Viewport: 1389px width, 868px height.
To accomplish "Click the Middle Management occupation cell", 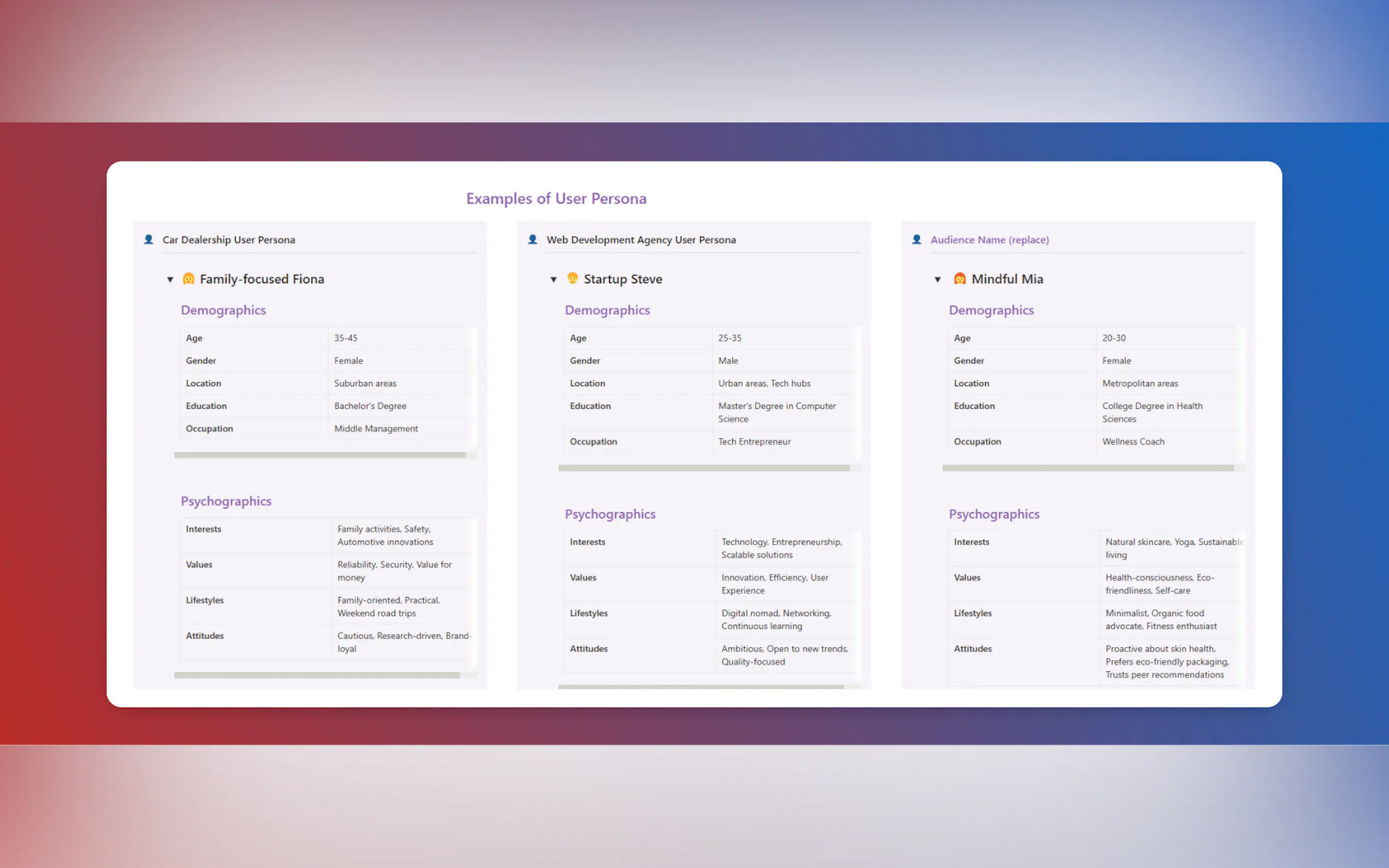I will (x=376, y=429).
